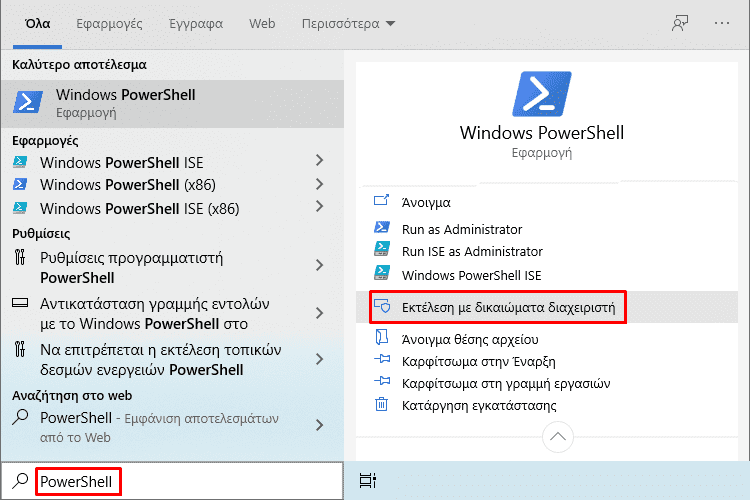Choose Άνοιγμα θέσης αρχείου option
750x500 pixels.
470,339
